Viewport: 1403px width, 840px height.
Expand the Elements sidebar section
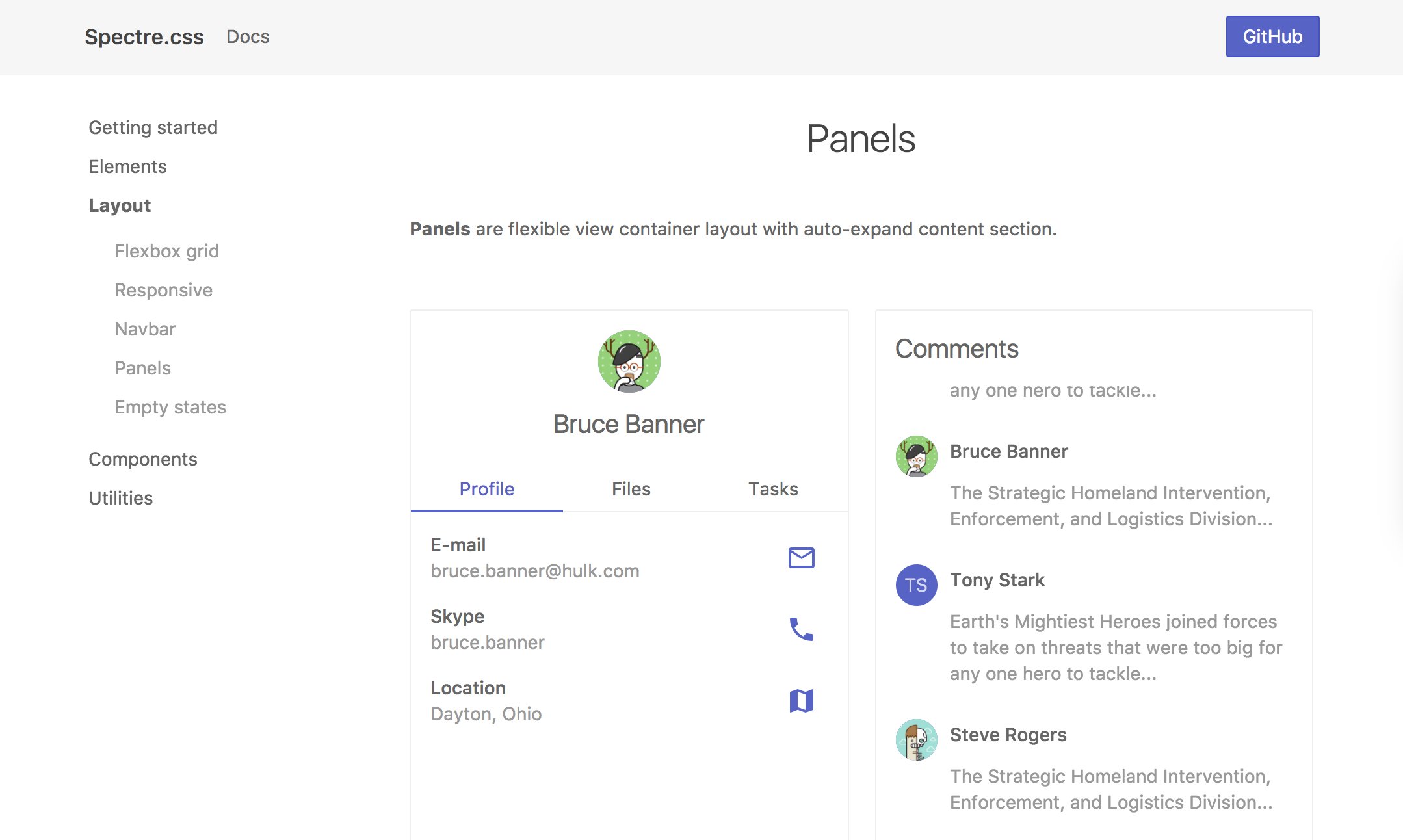pyautogui.click(x=127, y=166)
